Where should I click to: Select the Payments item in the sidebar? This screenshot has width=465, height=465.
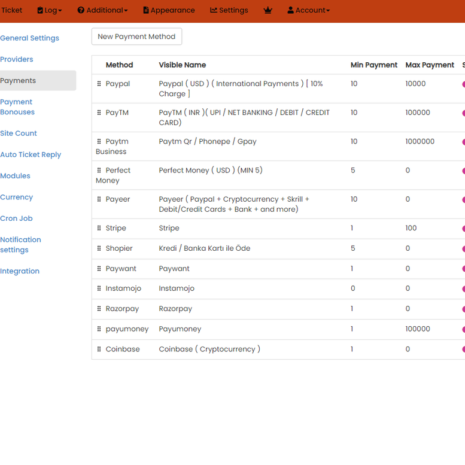tap(38, 80)
